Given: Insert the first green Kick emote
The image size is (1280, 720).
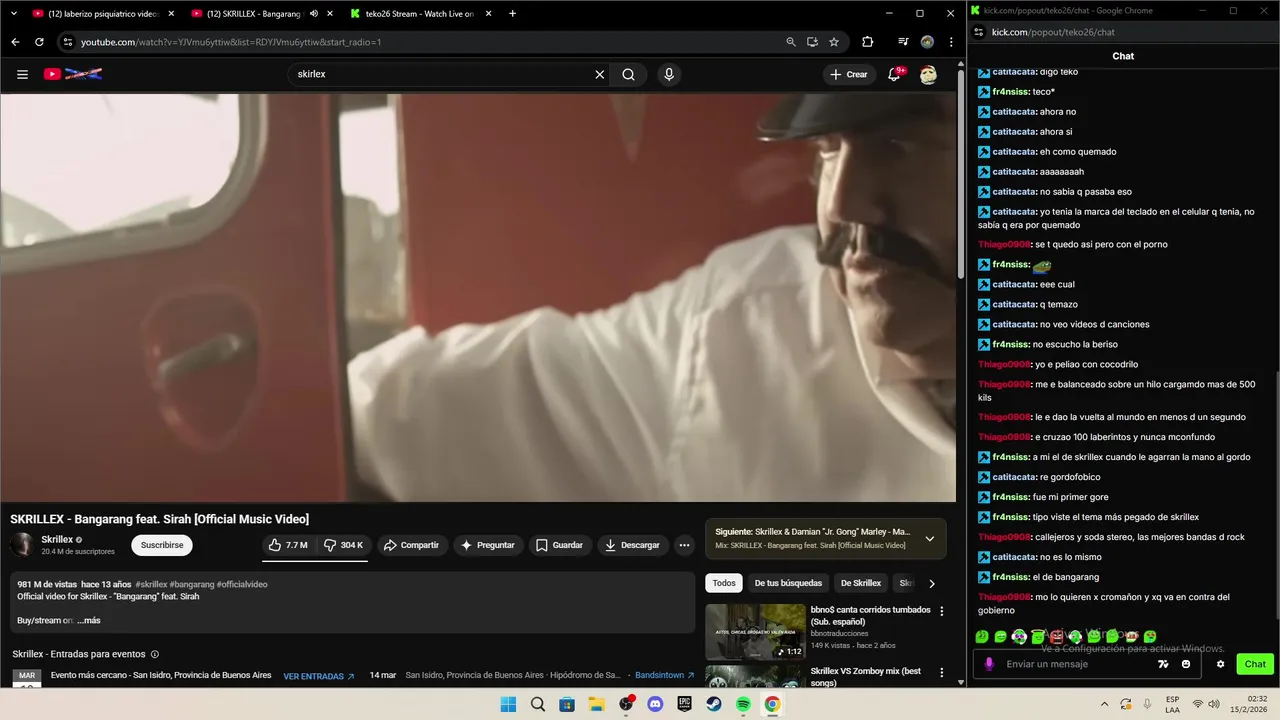Looking at the screenshot, I should [x=982, y=636].
